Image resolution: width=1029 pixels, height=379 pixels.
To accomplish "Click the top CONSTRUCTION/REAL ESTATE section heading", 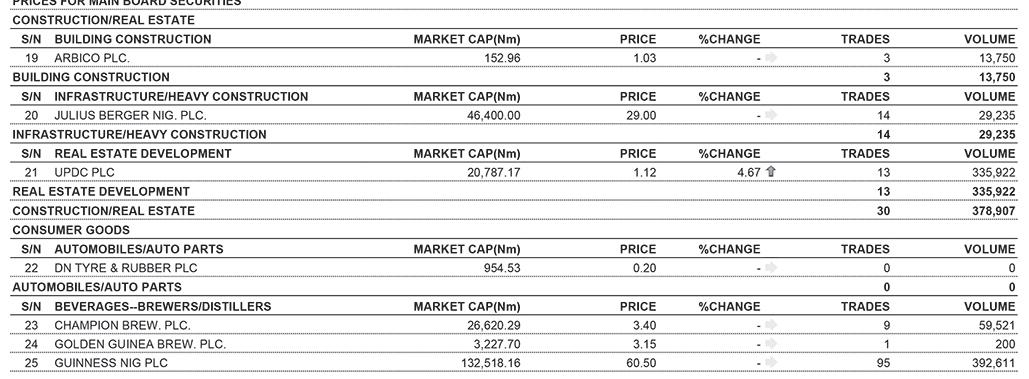I will click(x=104, y=20).
